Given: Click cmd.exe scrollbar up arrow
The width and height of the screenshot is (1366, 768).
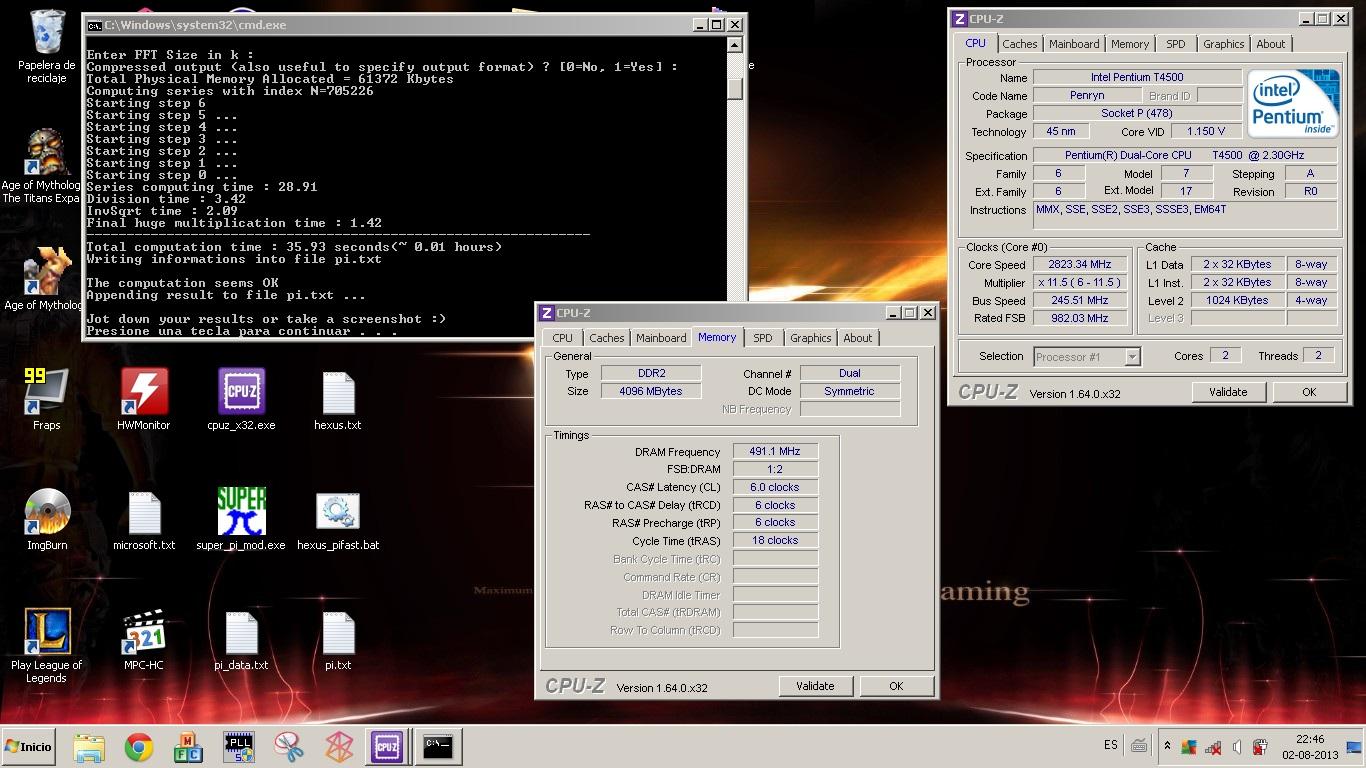Looking at the screenshot, I should (x=735, y=45).
